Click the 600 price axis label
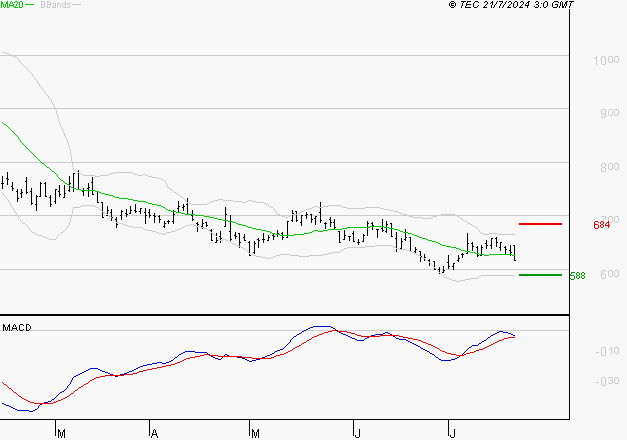 (610, 274)
